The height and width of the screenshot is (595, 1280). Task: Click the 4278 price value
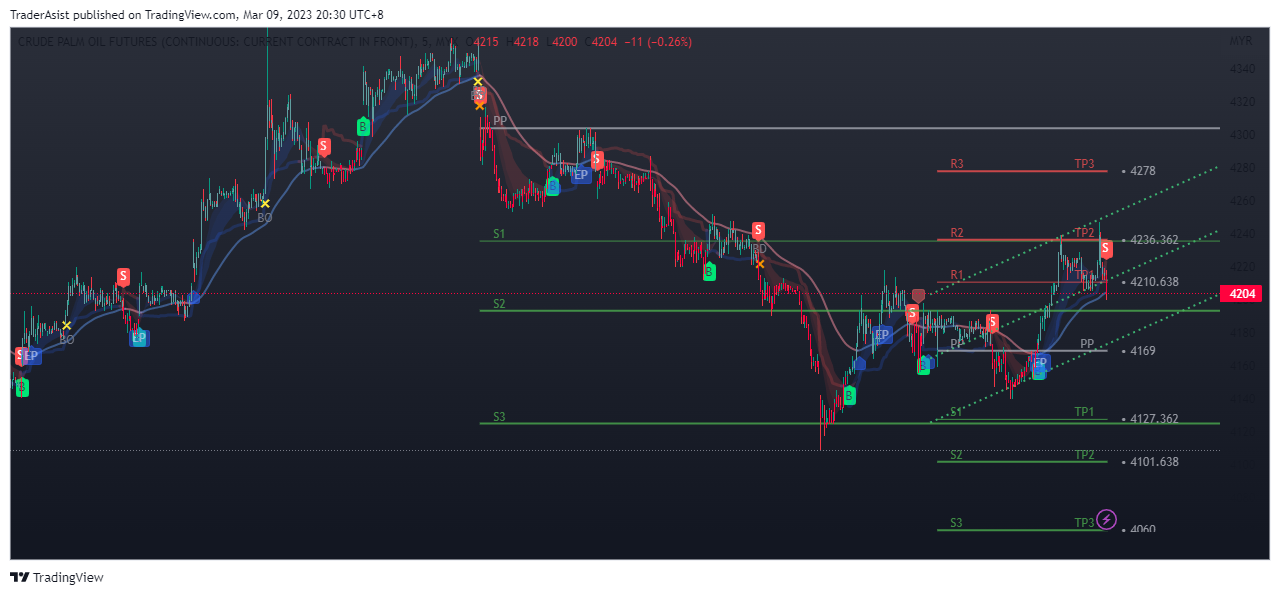[x=1143, y=171]
